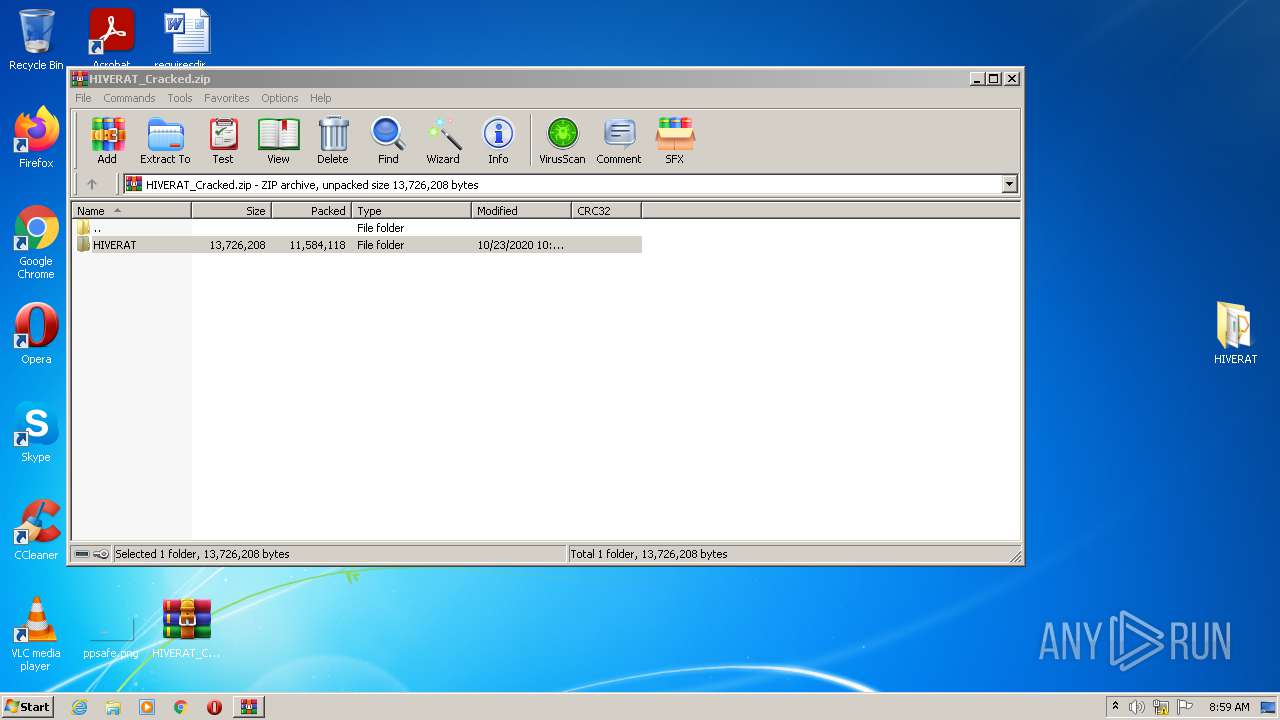Screen dimensions: 1280x720
Task: Click the taskbar clock showing 8:59 AM
Action: (1229, 707)
